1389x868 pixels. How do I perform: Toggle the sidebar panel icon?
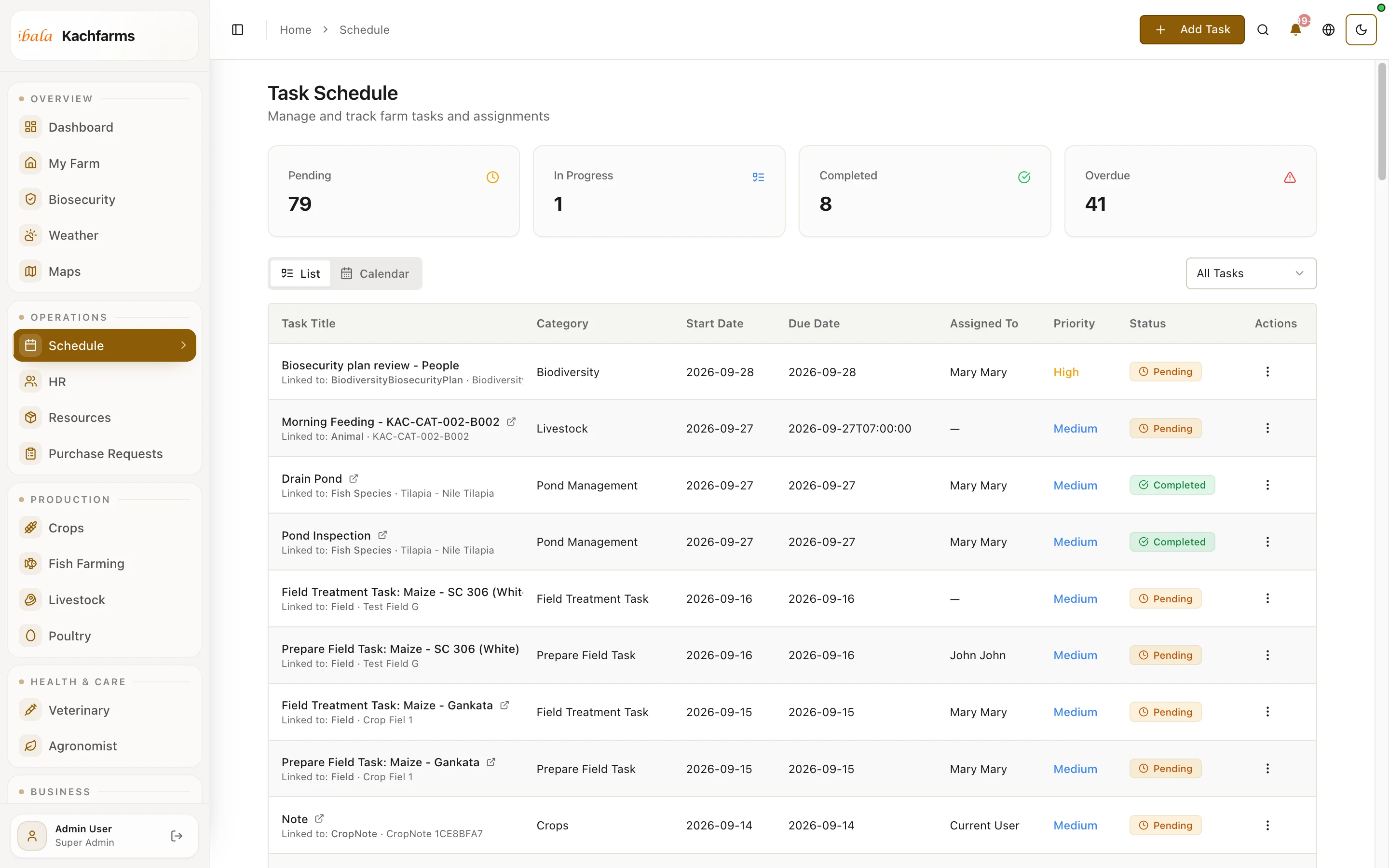click(238, 30)
